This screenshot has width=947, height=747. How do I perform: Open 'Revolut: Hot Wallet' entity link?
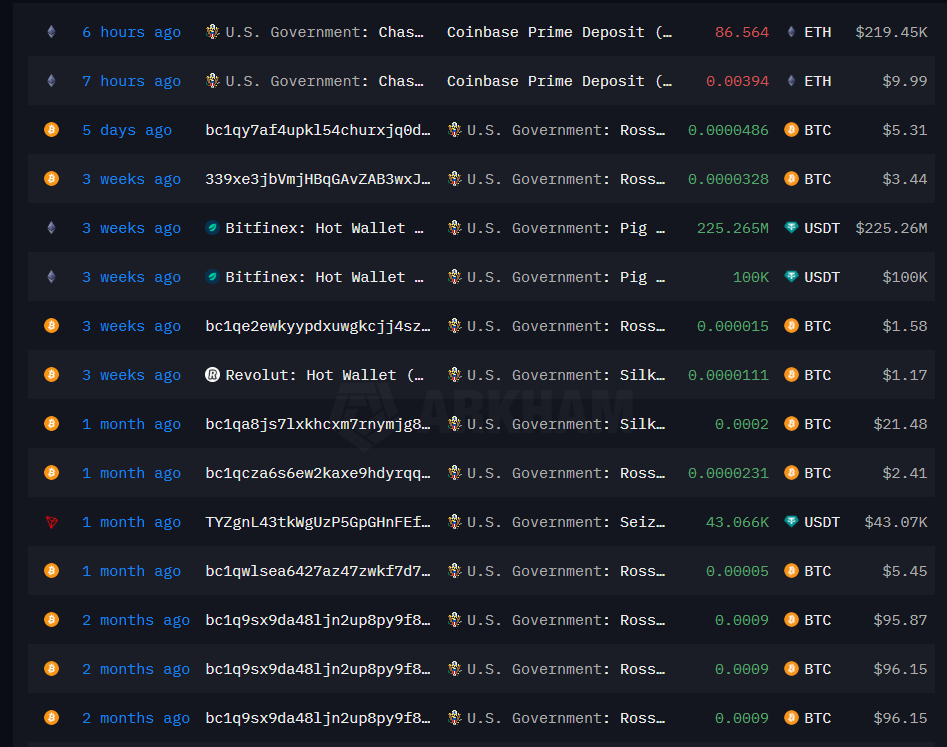click(324, 375)
